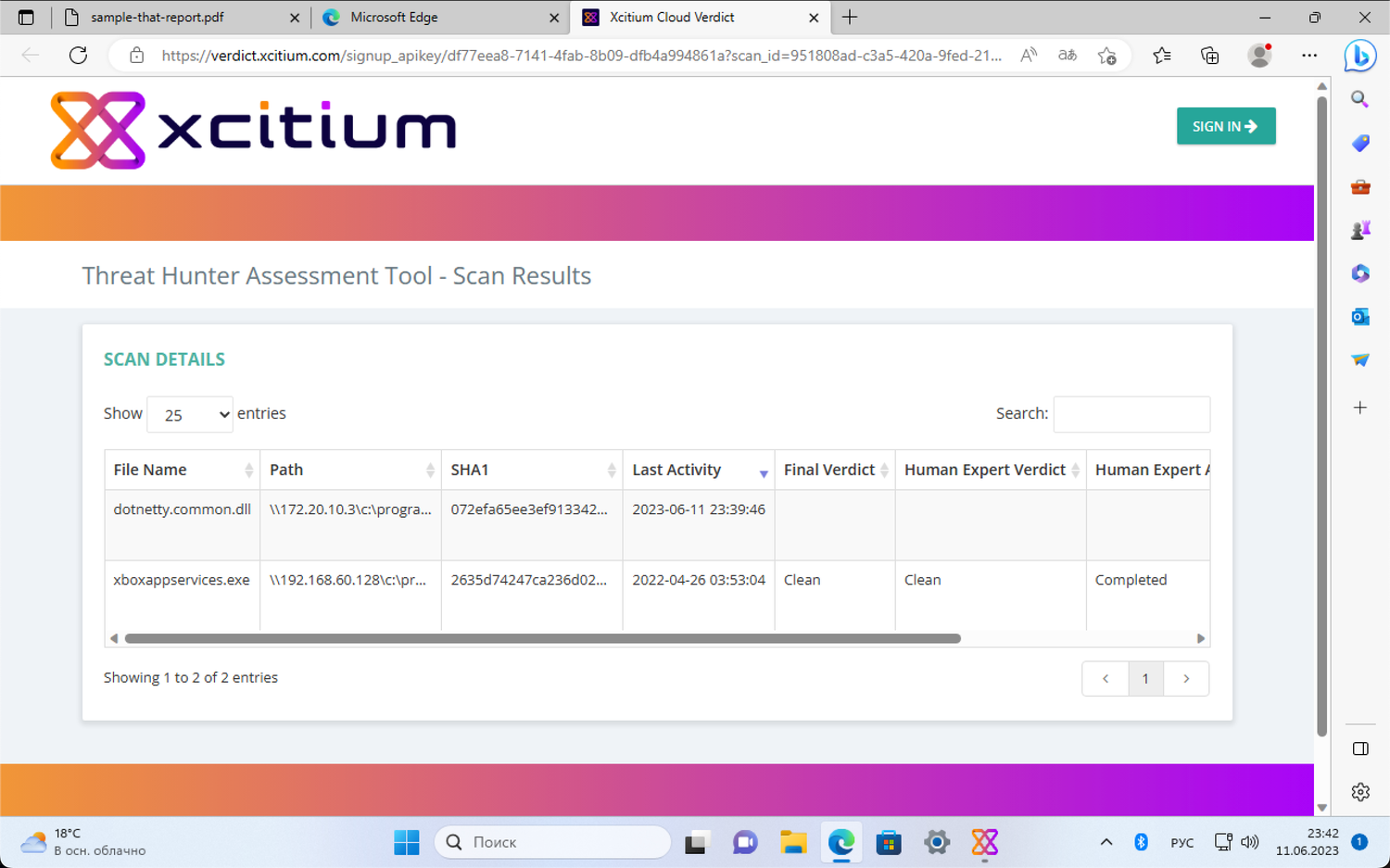Open Outlook in the Edge sidebar

[x=1359, y=317]
